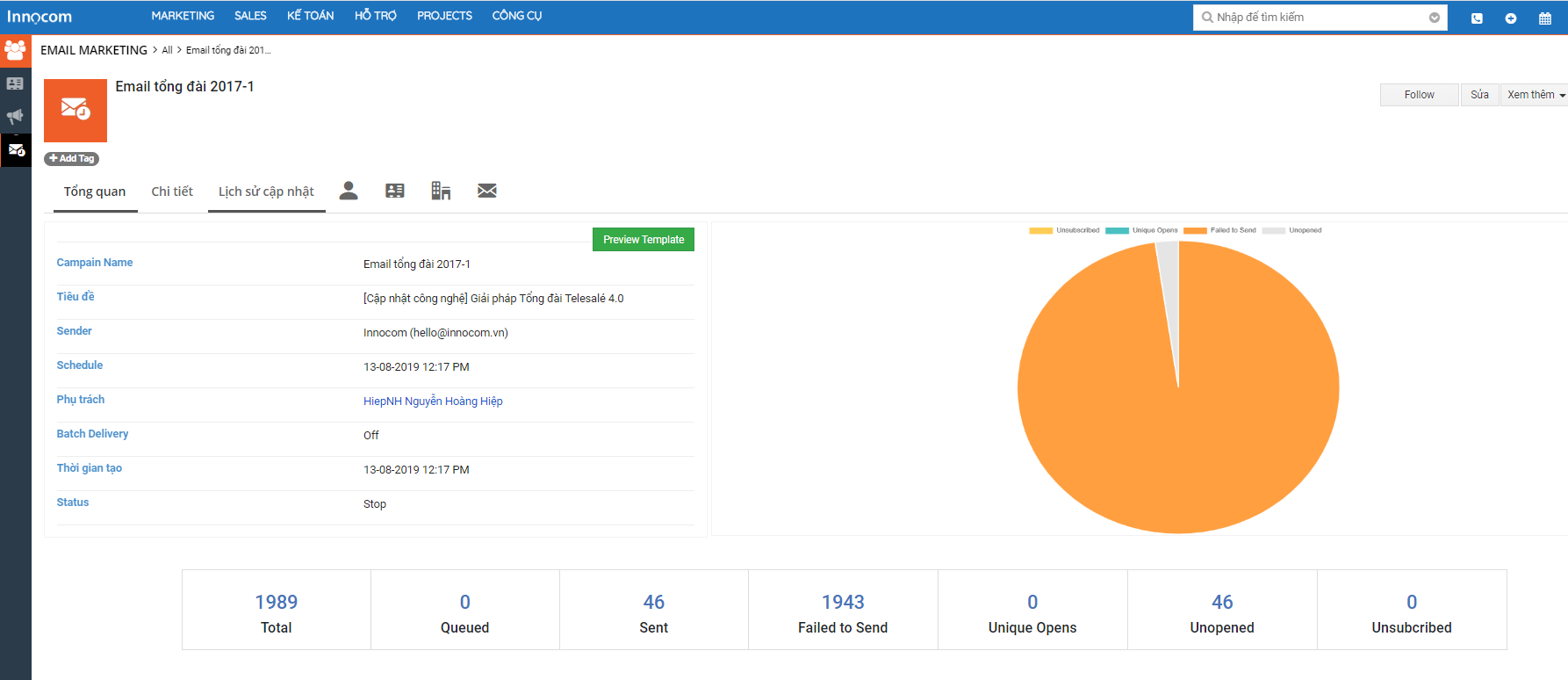Screen dimensions: 1568x680
Task: Toggle the Failed to Send legend item
Action: point(1219,230)
